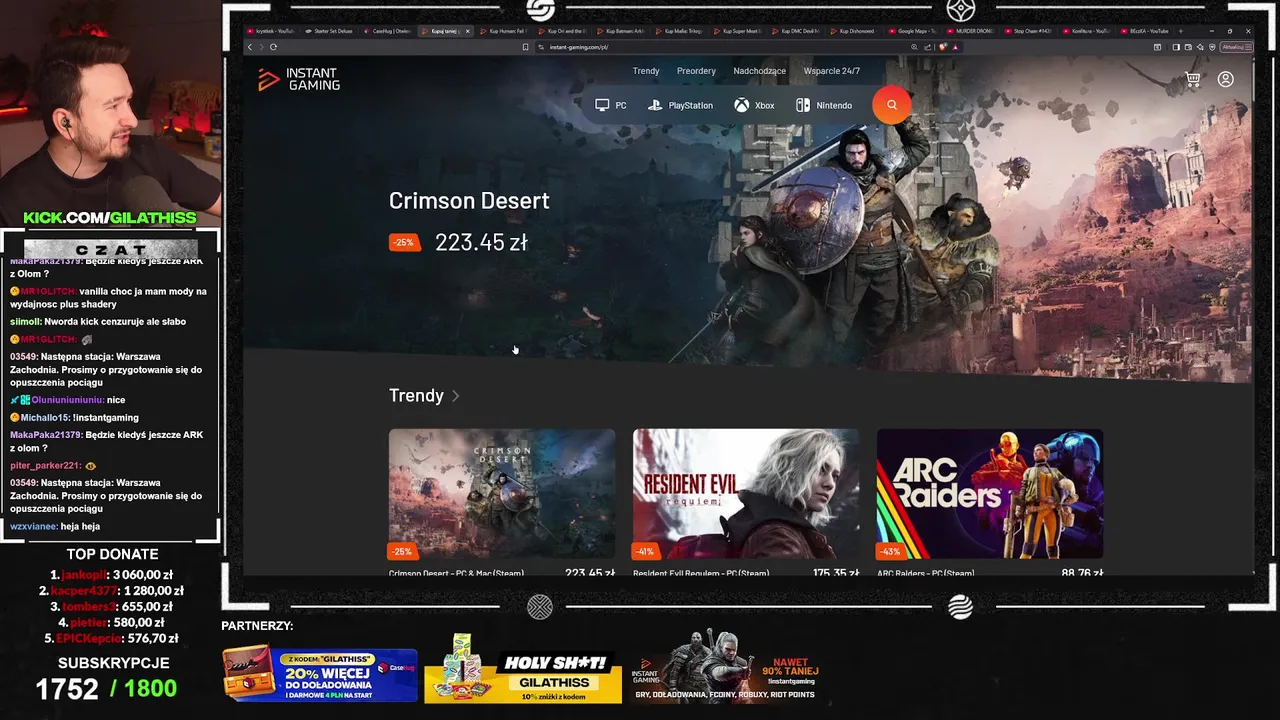The image size is (1280, 720).
Task: Click the -43% badge on ARC Raiders
Action: (890, 551)
